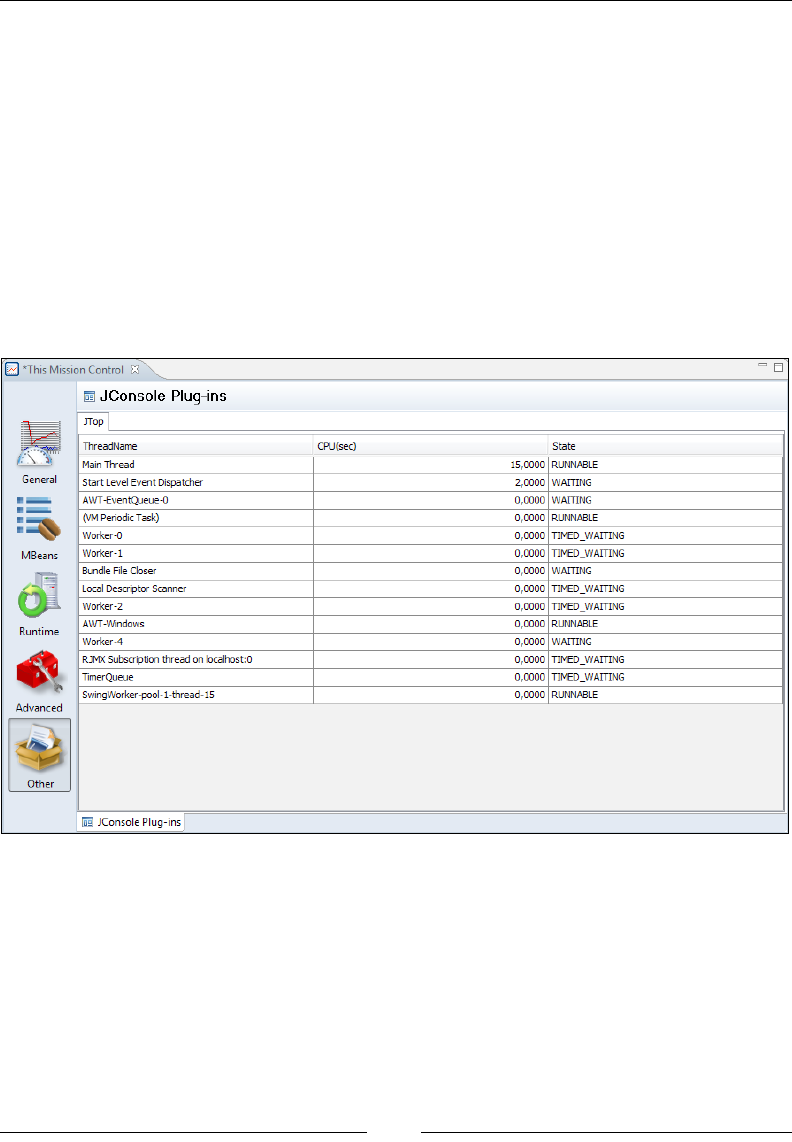The height and width of the screenshot is (1142, 792).
Task: Switch to the JTop tab
Action: tap(93, 422)
